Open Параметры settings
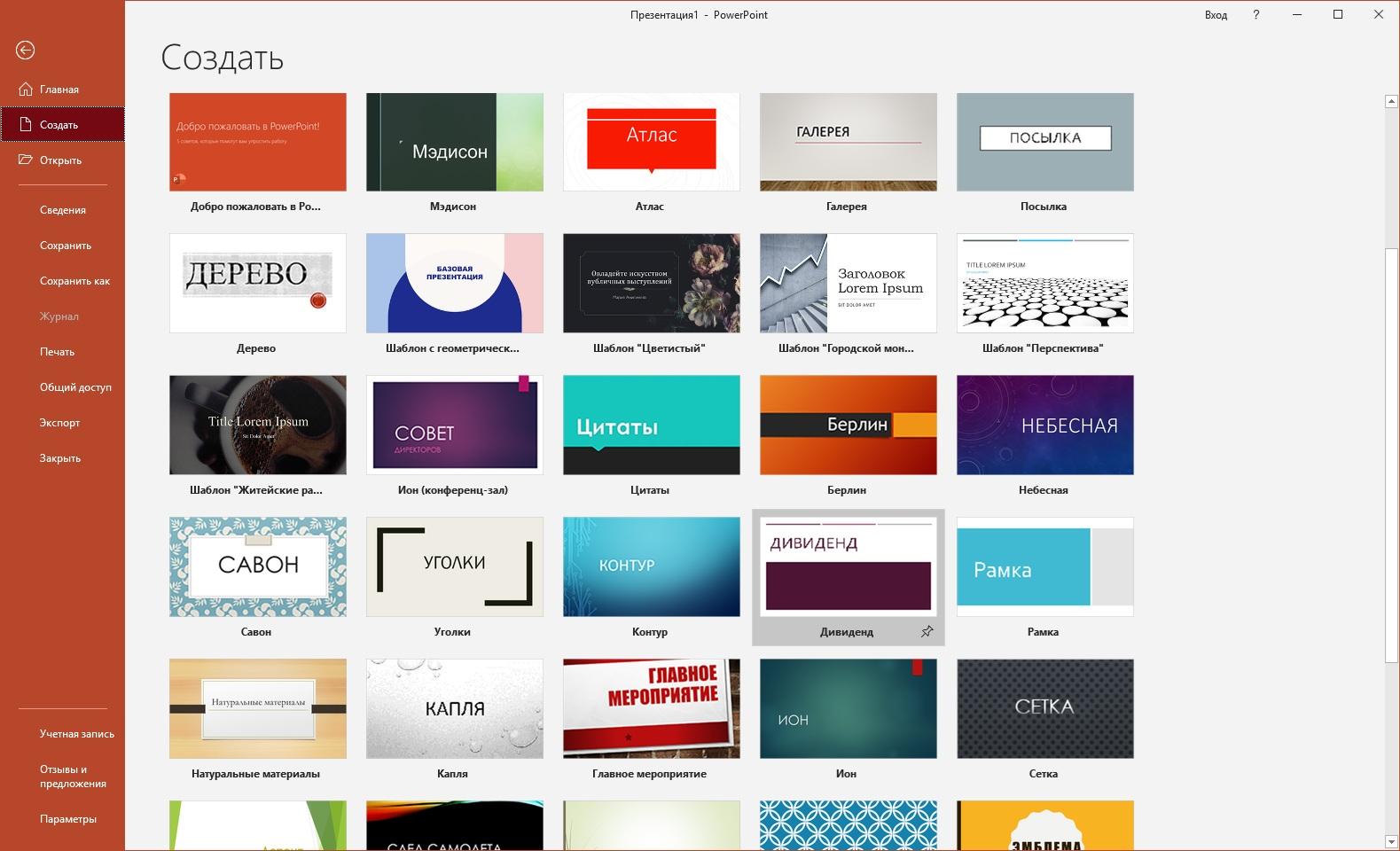The image size is (1400, 851). (x=68, y=819)
